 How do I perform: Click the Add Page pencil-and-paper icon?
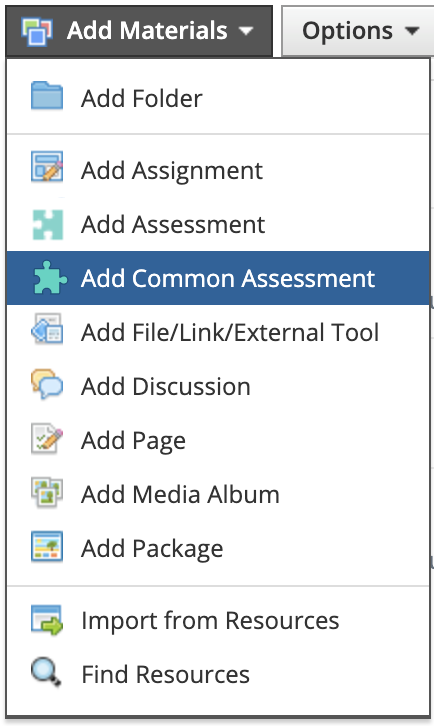(47, 438)
